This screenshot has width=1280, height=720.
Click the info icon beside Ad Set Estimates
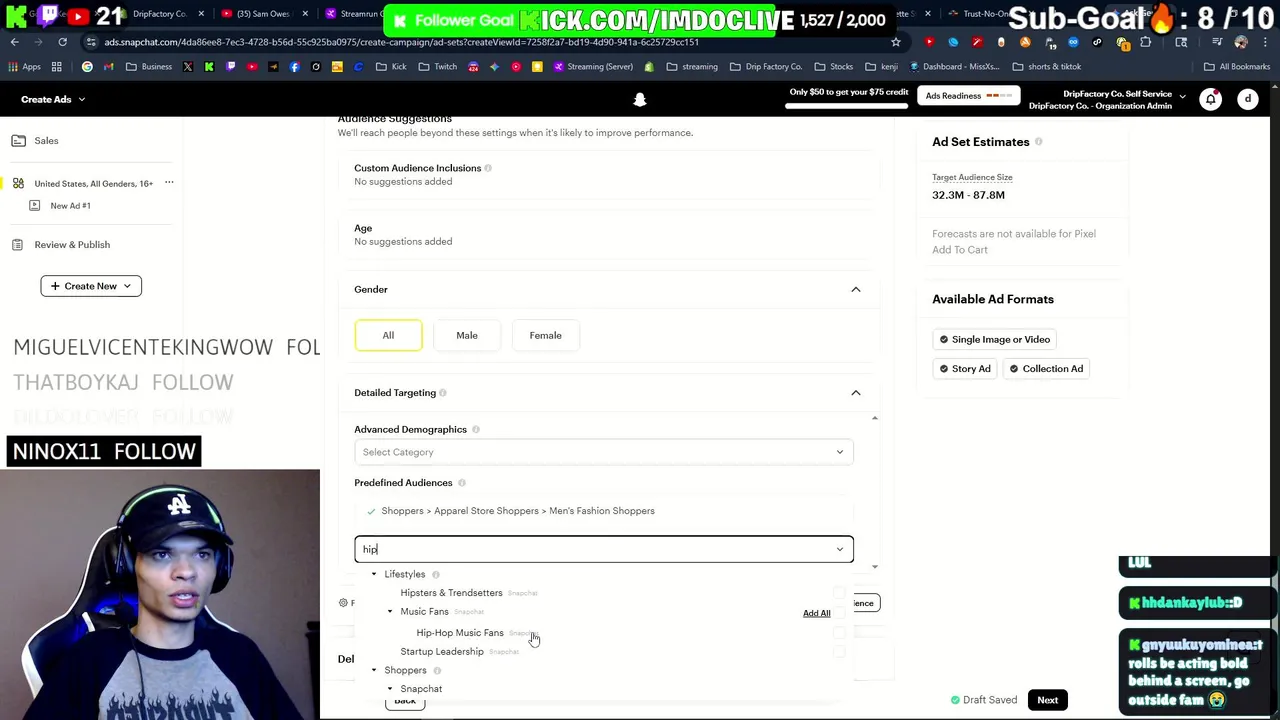coord(1038,142)
